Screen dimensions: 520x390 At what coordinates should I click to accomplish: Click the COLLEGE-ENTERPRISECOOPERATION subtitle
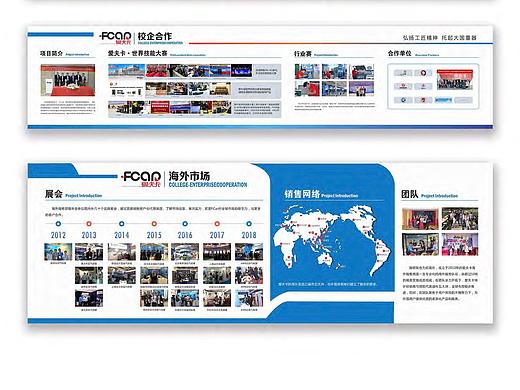point(208,185)
